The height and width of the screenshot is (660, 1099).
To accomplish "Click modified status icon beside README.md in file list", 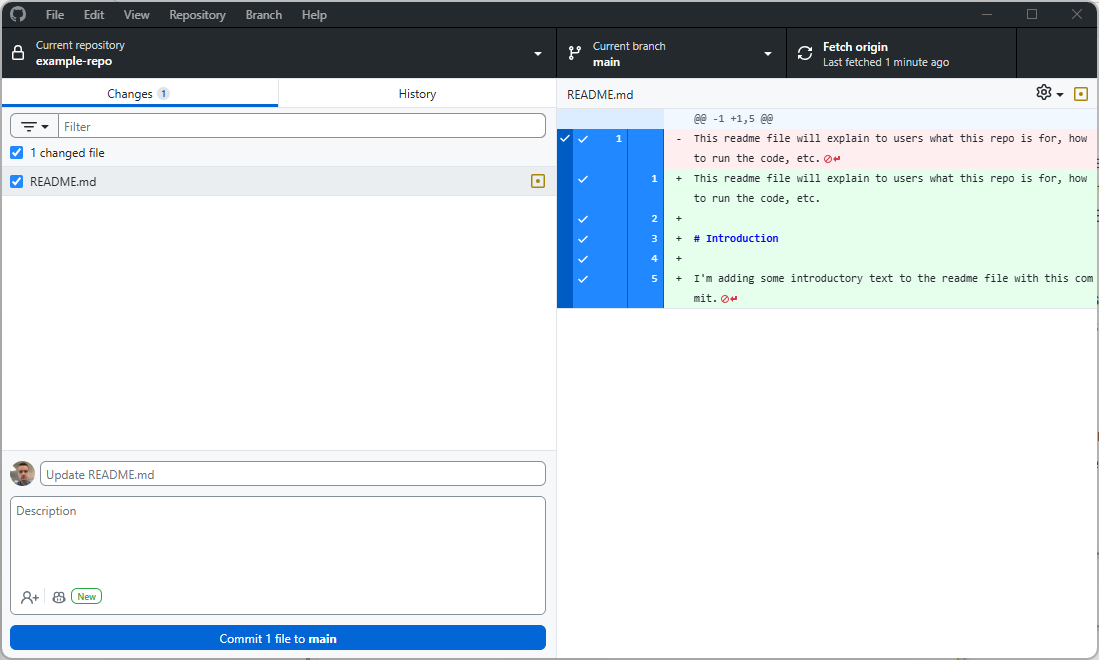I will 538,181.
